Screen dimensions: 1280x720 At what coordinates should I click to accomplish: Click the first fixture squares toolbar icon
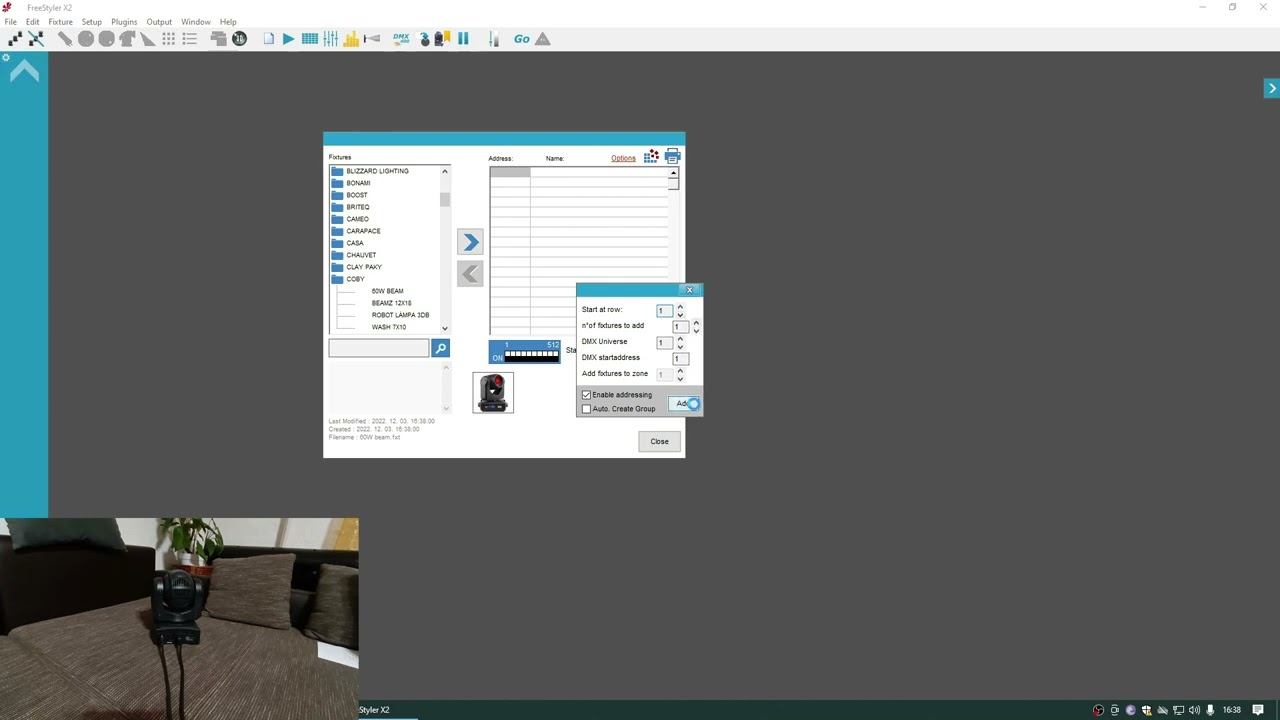click(x=14, y=39)
